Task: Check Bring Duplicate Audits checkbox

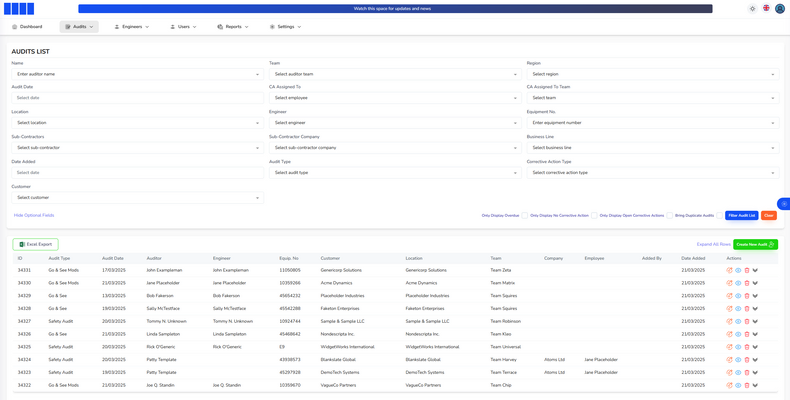Action: pyautogui.click(x=719, y=215)
